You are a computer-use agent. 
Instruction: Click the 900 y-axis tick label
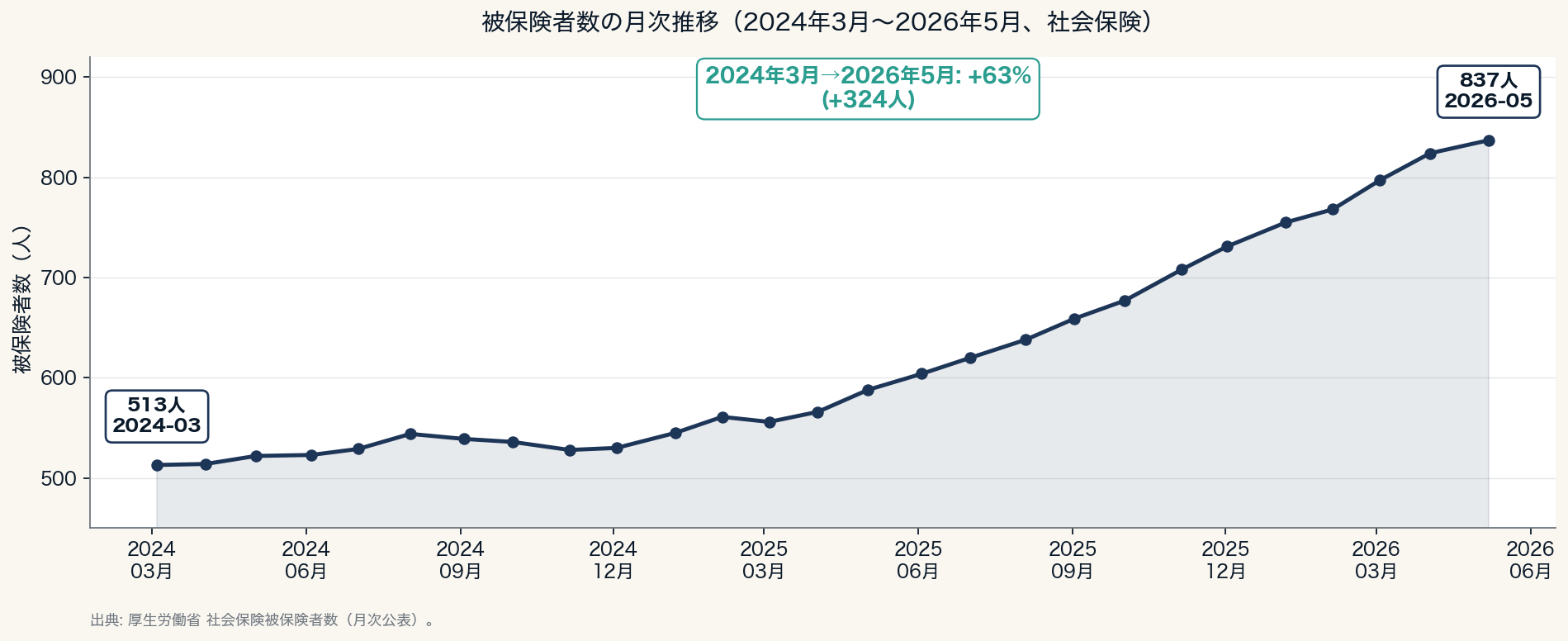point(59,78)
